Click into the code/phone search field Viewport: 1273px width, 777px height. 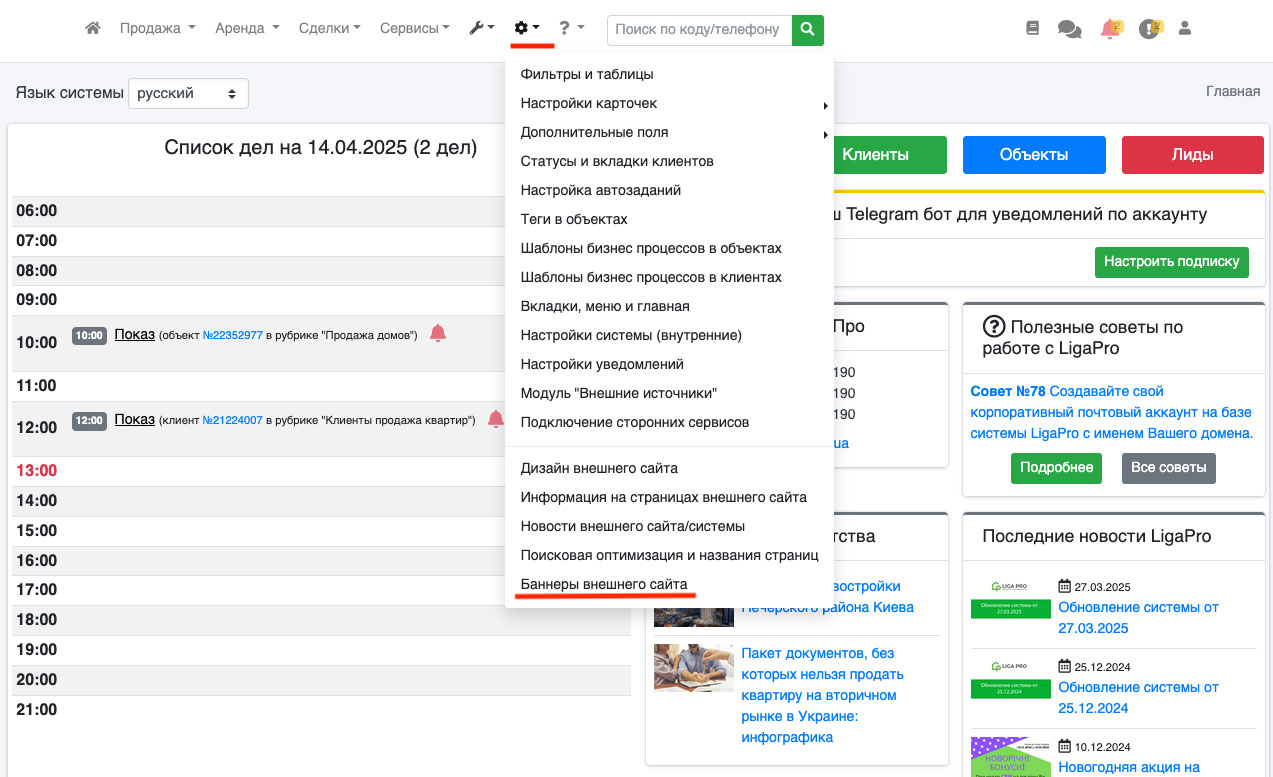click(698, 30)
